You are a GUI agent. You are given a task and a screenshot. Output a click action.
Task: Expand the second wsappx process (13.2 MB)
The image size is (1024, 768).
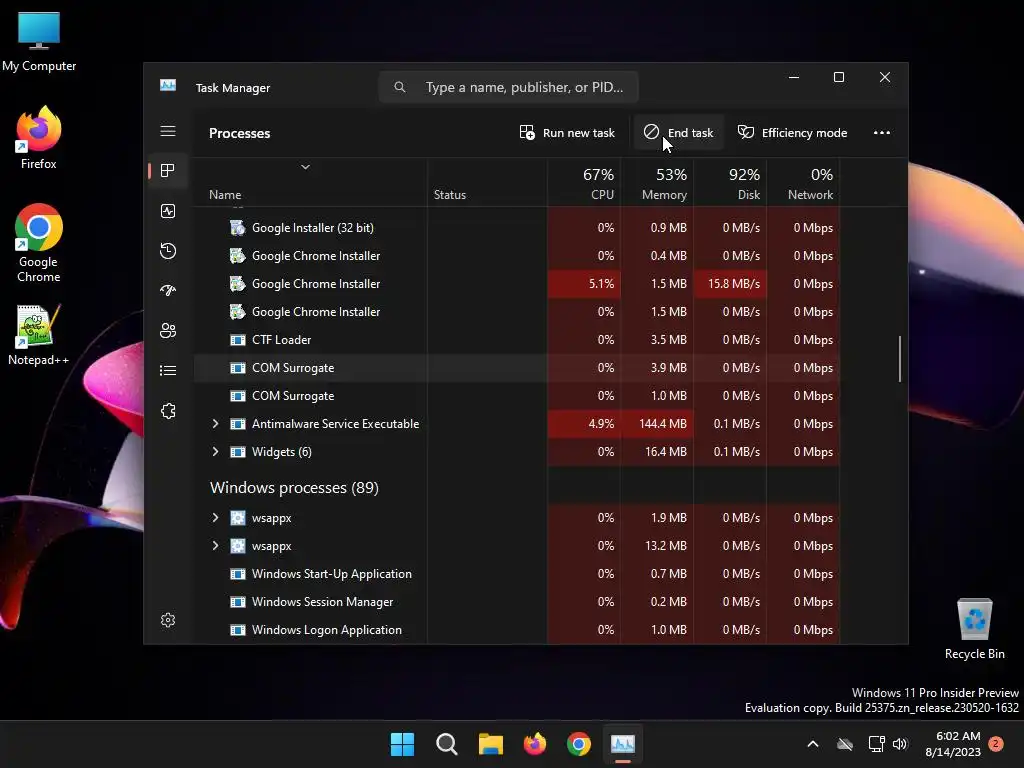[215, 545]
